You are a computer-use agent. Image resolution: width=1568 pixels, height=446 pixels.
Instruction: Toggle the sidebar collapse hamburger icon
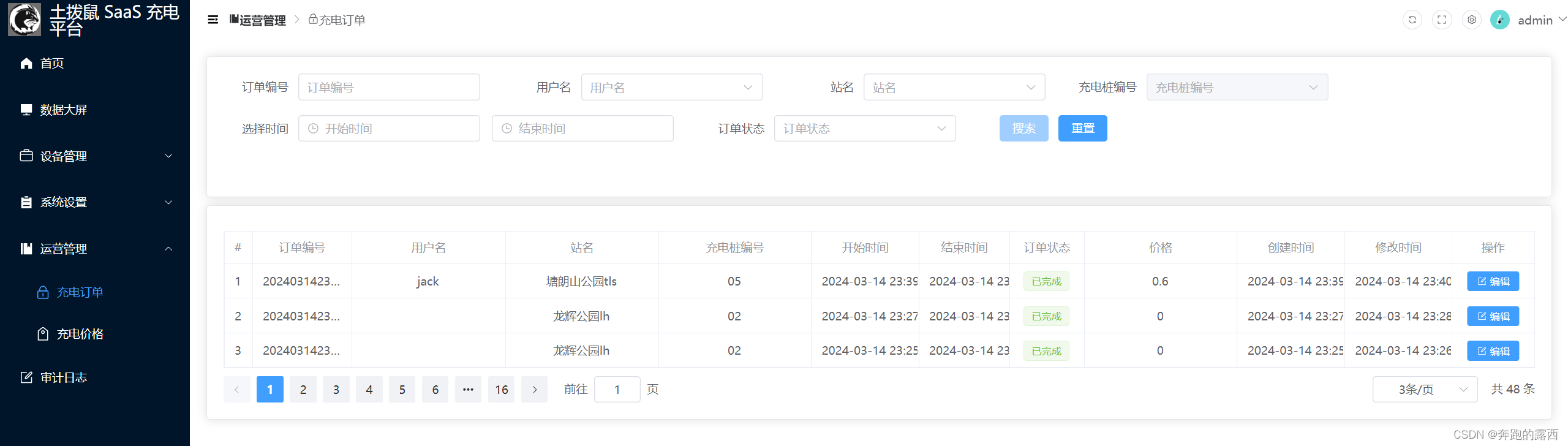click(213, 20)
